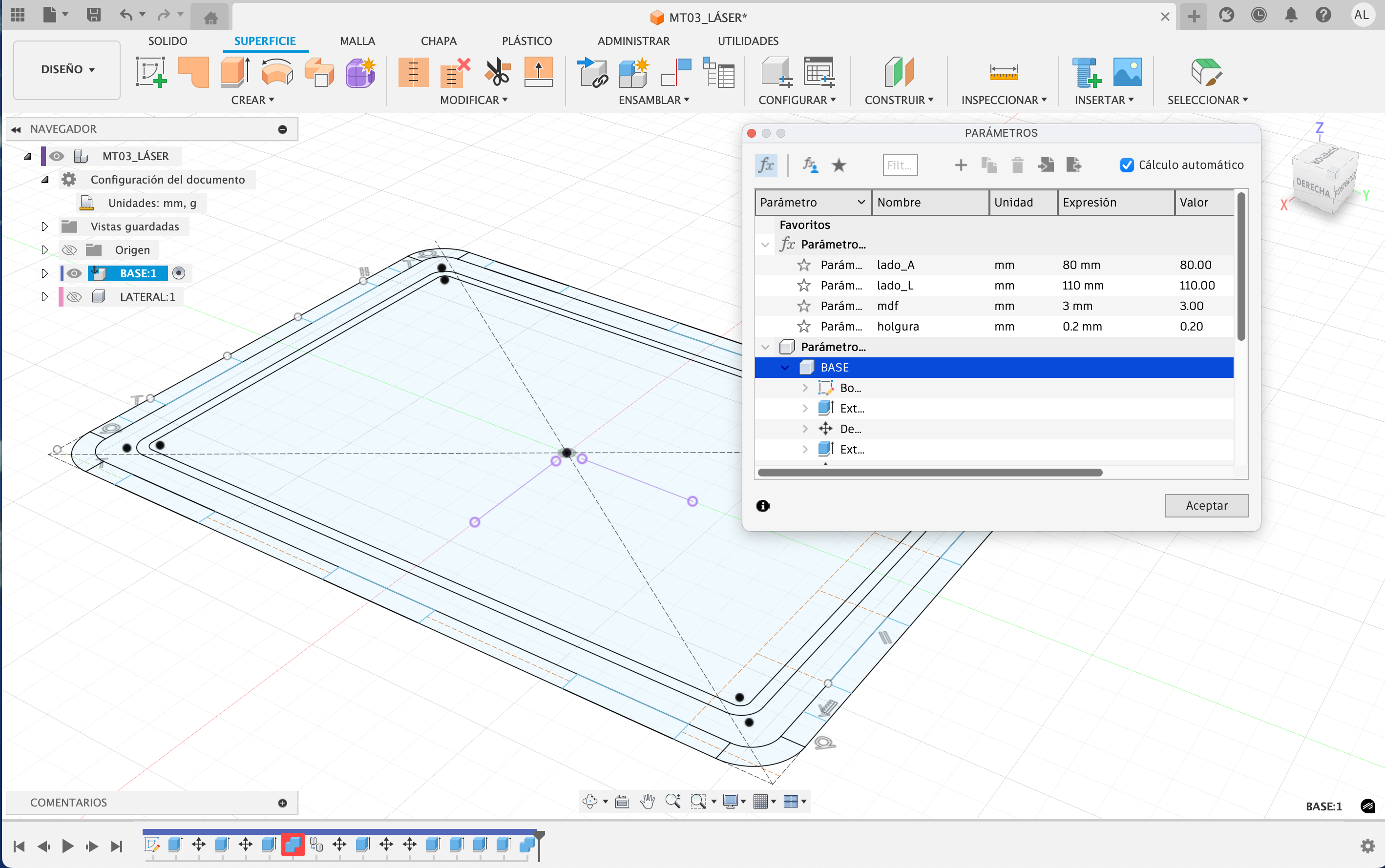Click the Create Sketch icon in toolbar
Viewport: 1385px width, 868px height.
150,72
